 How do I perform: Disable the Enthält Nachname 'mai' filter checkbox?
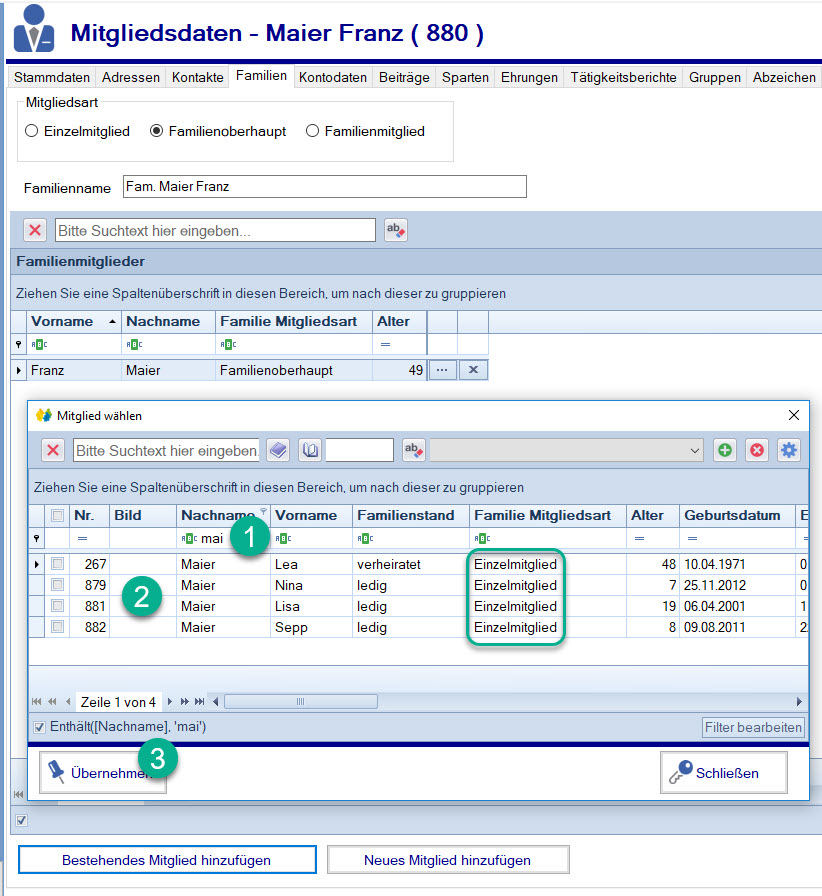pos(39,727)
